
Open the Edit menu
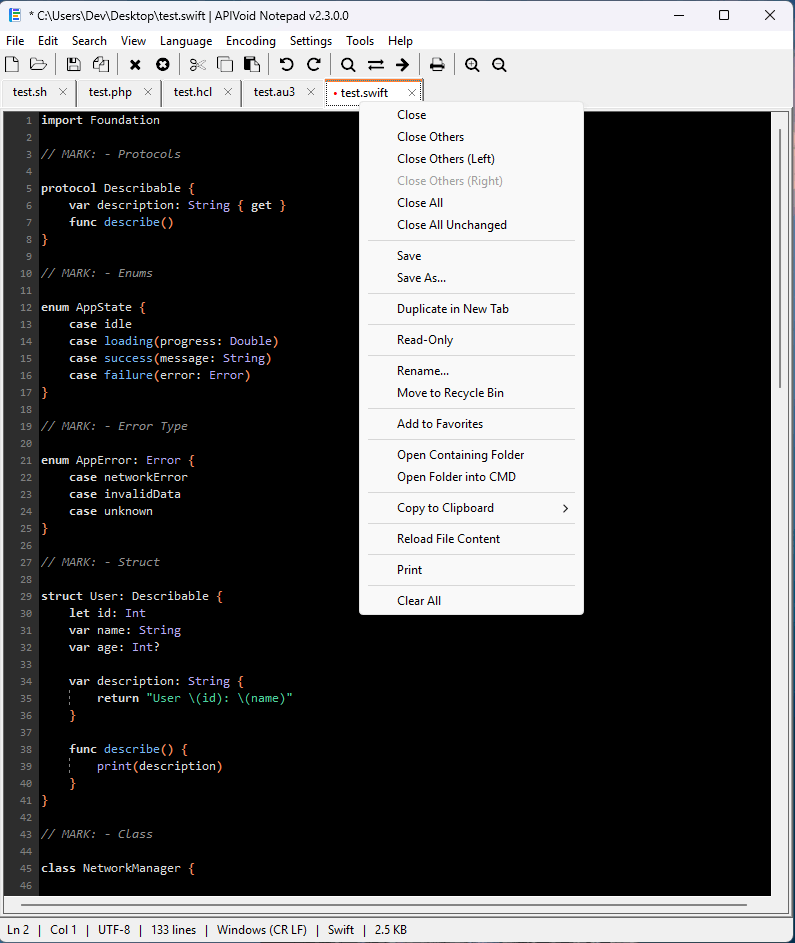[48, 41]
